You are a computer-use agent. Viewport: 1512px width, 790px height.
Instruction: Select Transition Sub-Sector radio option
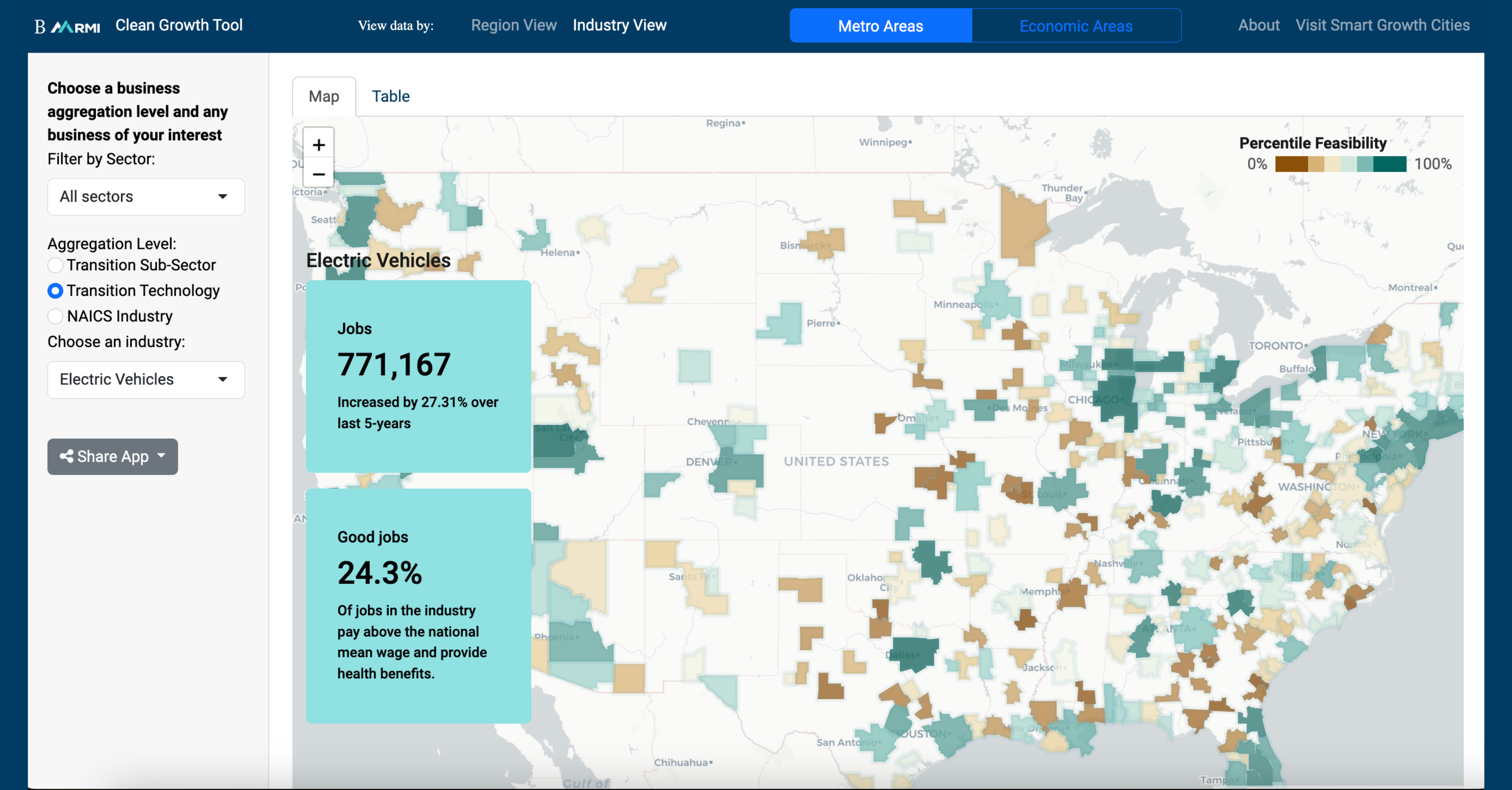[55, 265]
